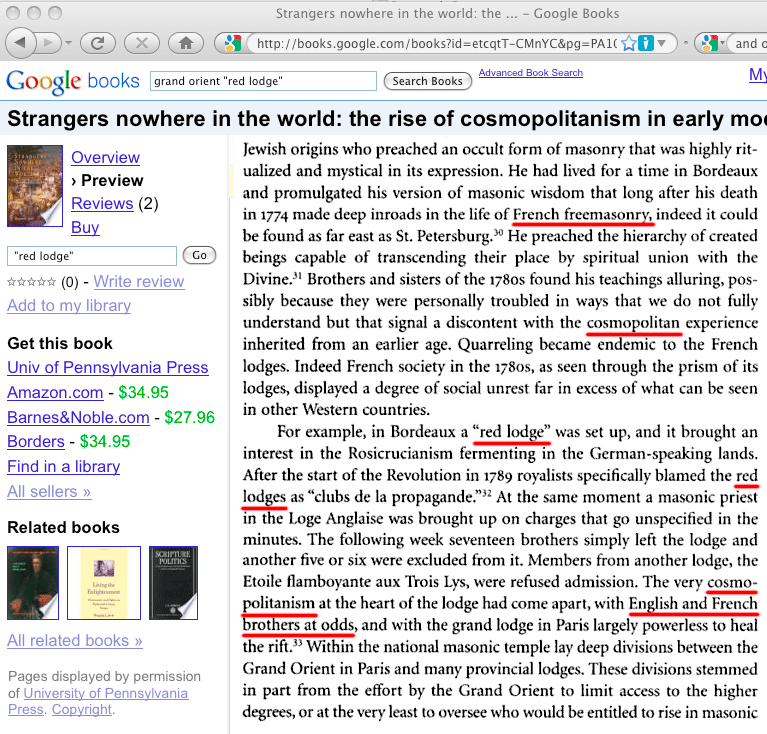Bookmark this page with the star icon
This screenshot has height=734, width=767.
coord(629,43)
